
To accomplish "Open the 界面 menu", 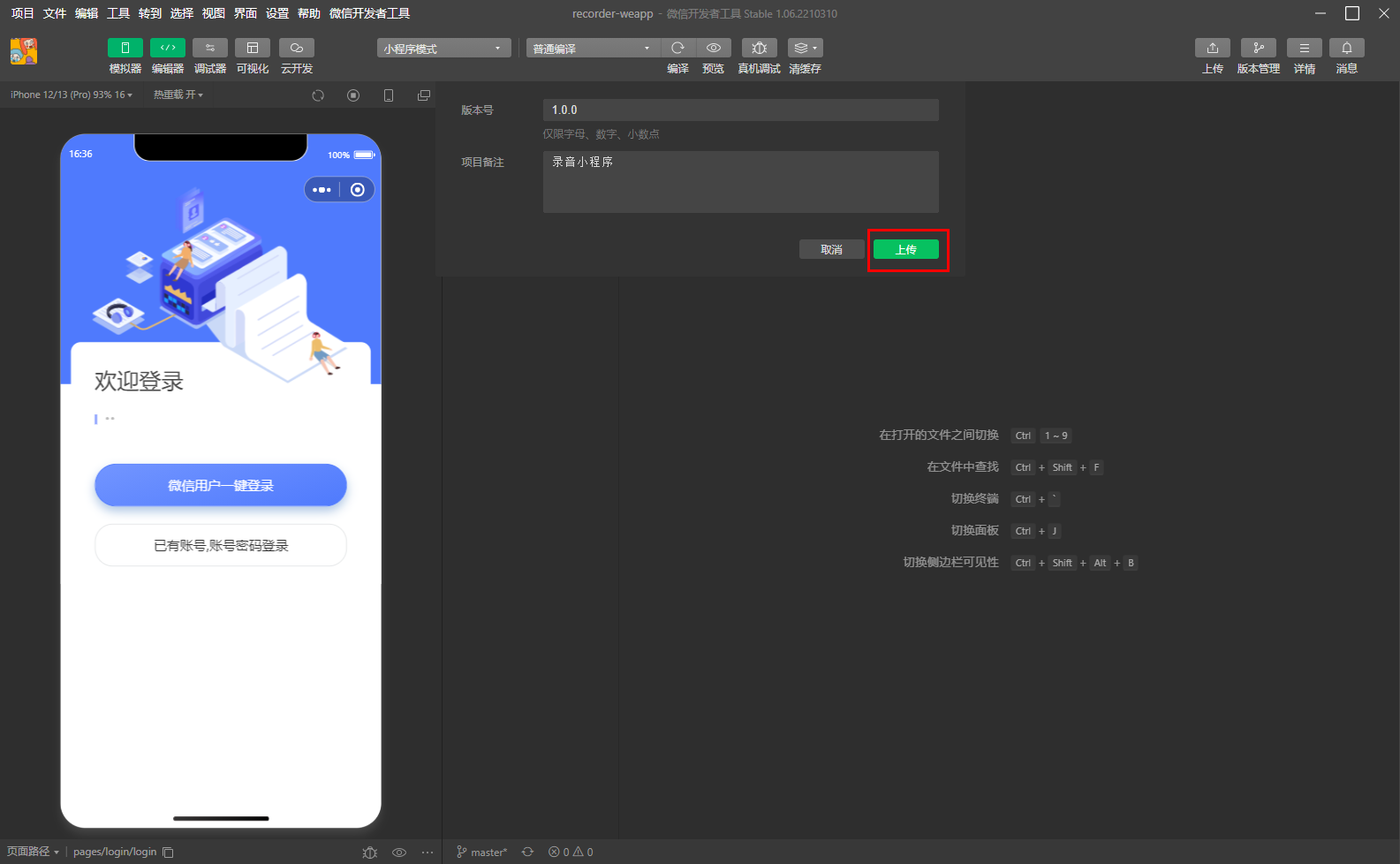I will click(x=246, y=13).
